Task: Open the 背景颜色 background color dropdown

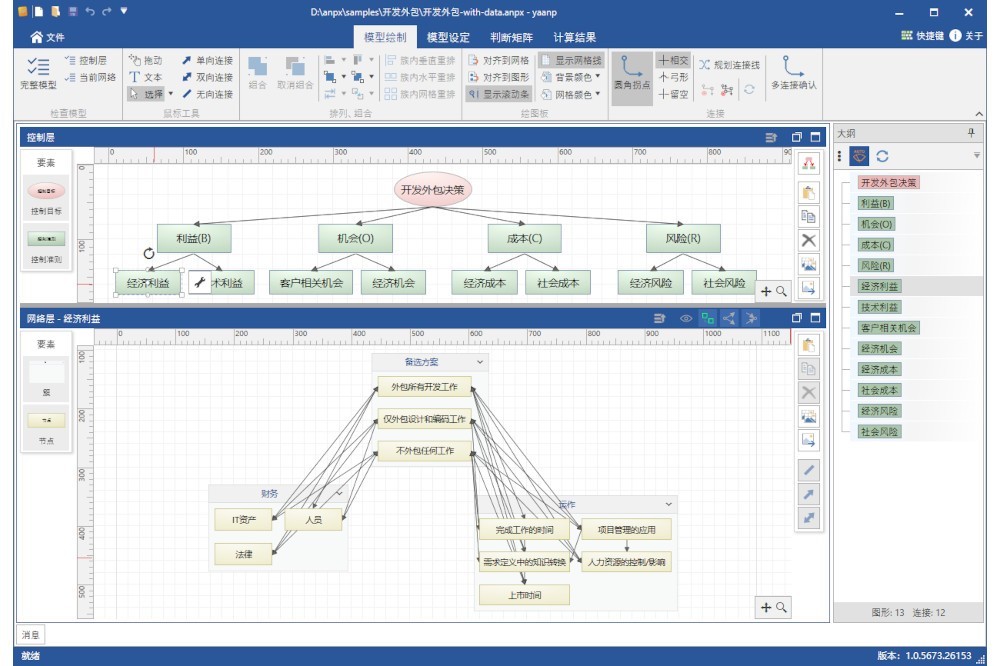Action: (x=572, y=77)
